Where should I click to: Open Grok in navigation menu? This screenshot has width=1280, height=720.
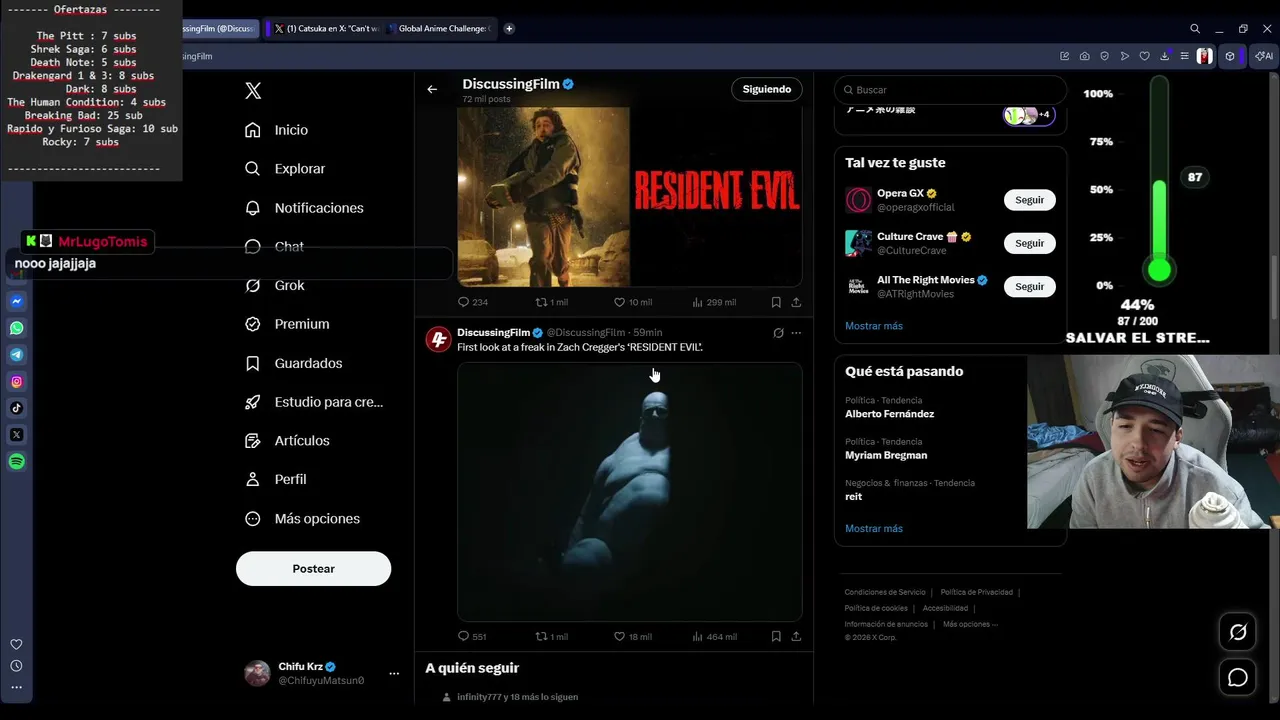[x=275, y=285]
